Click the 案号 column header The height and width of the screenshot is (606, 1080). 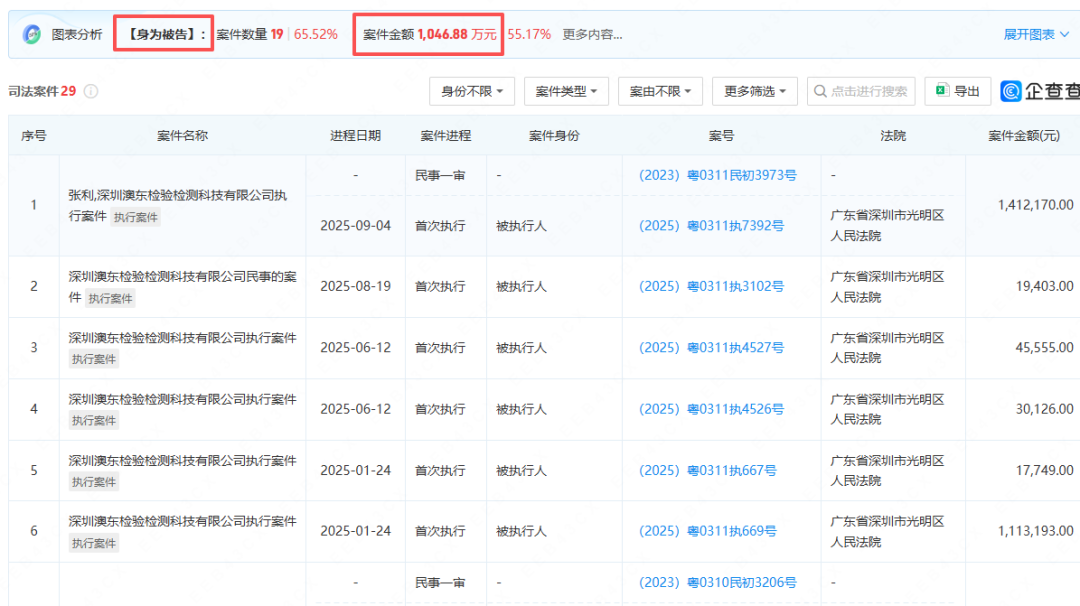(x=721, y=136)
